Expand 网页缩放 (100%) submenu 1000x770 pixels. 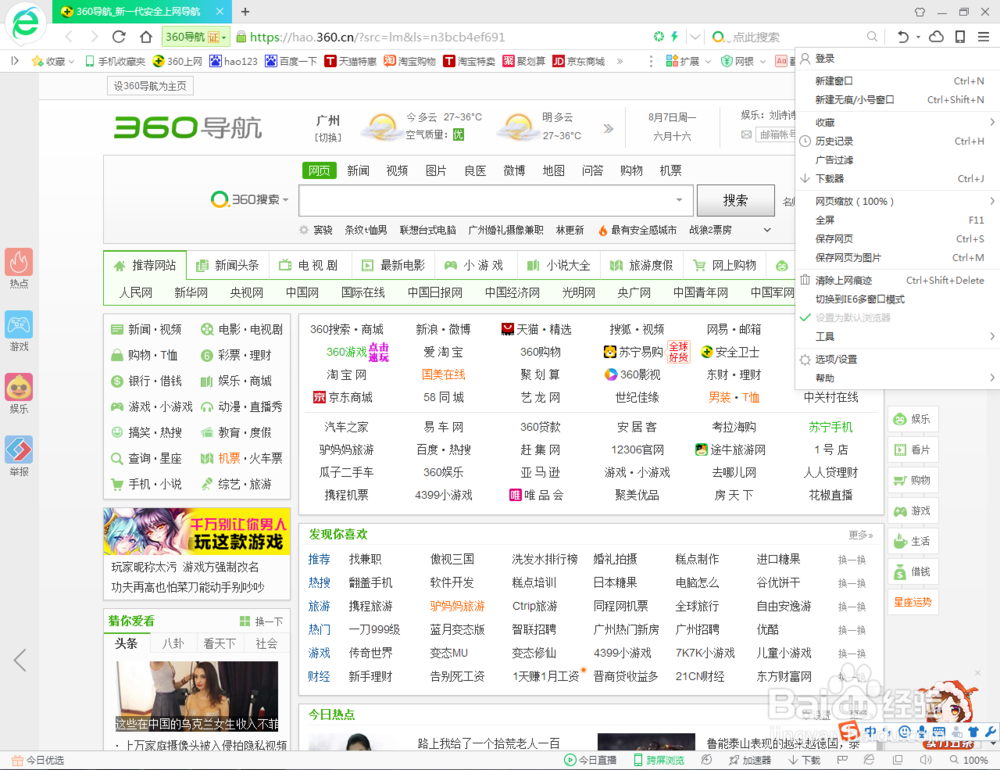897,201
